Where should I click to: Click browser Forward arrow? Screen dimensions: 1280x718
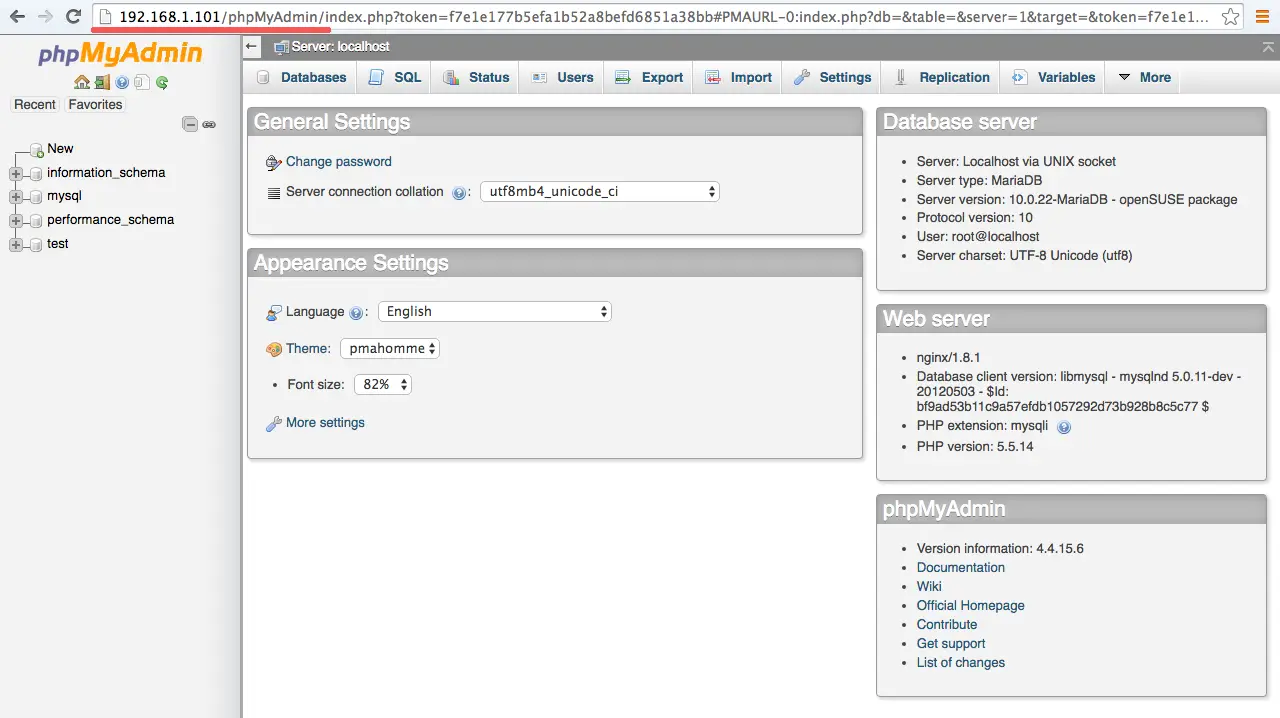[x=45, y=16]
